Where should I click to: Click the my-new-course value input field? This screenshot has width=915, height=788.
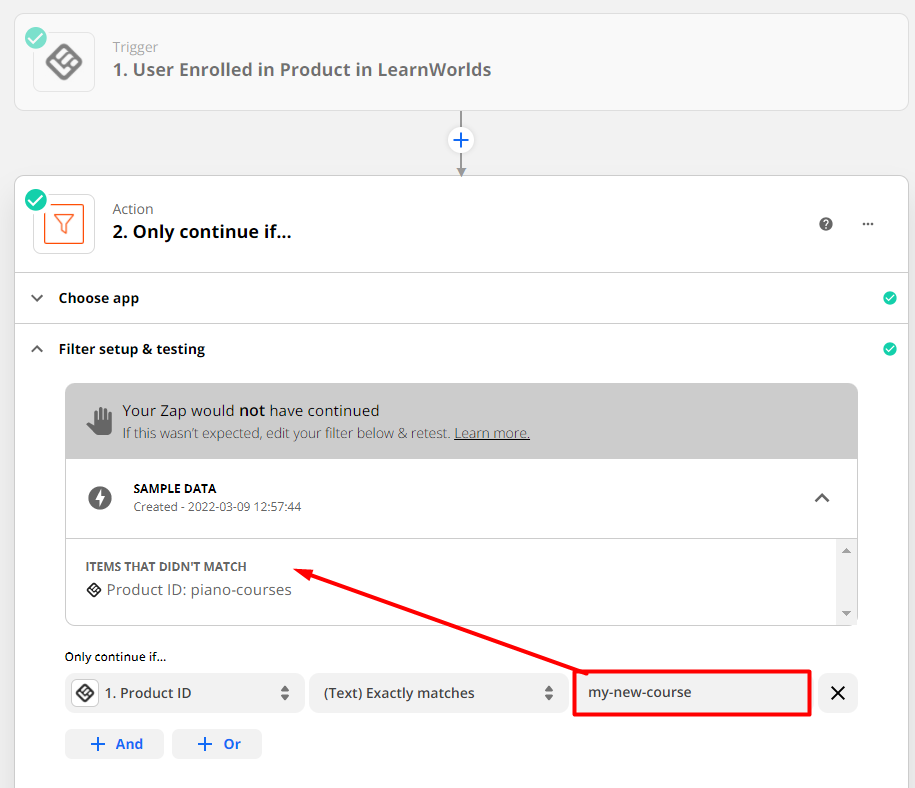click(692, 693)
